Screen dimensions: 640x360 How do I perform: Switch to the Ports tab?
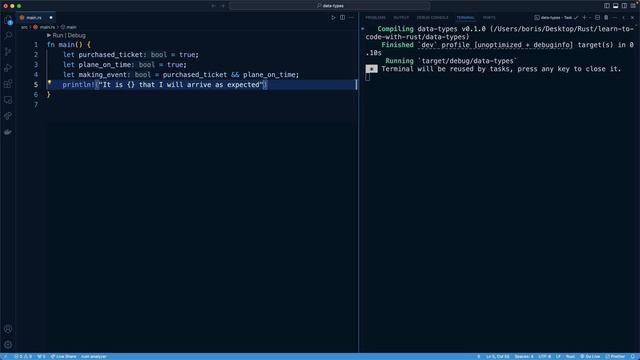(x=489, y=18)
